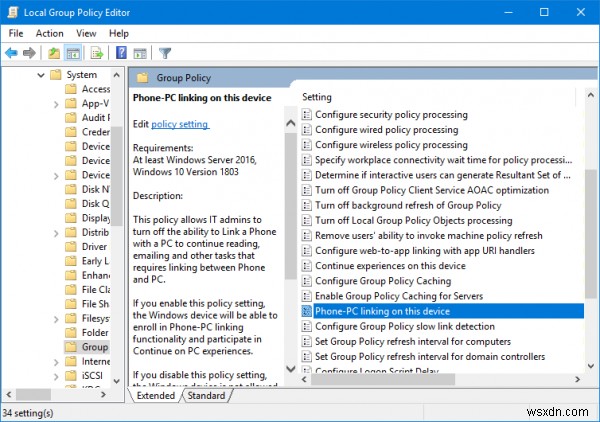Select Turn off Group Policy Client Service AOAC optimization
This screenshot has height=422, width=600.
[432, 190]
